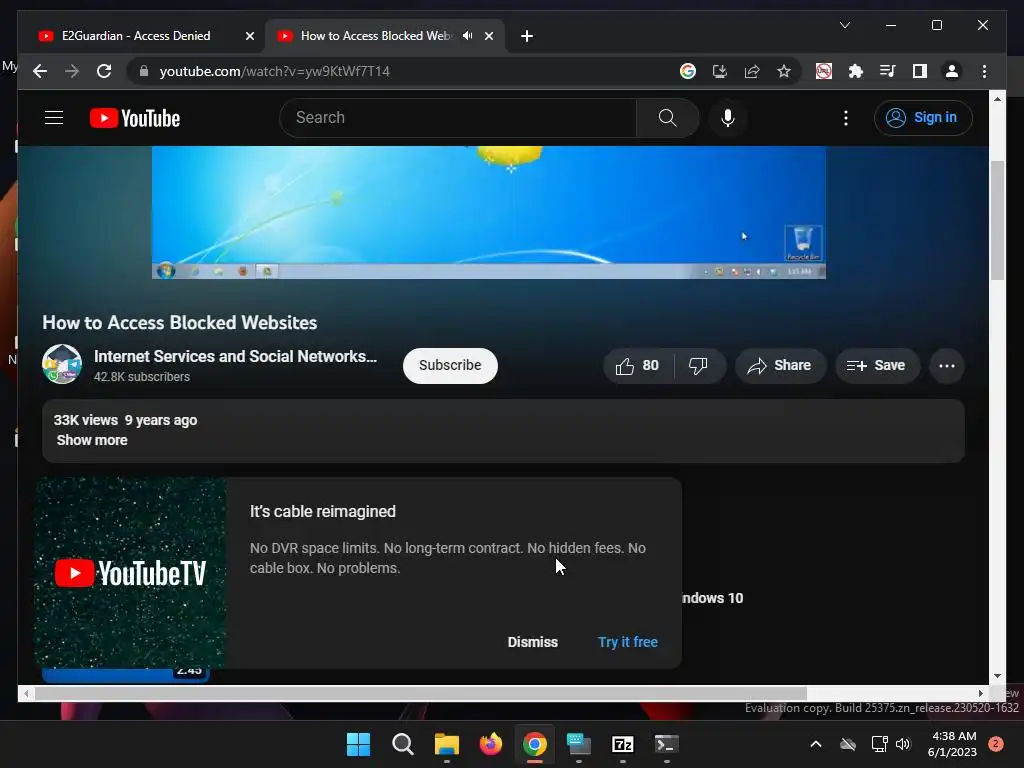The width and height of the screenshot is (1024, 768).
Task: Open the media controls icon in toolbar
Action: (x=888, y=71)
